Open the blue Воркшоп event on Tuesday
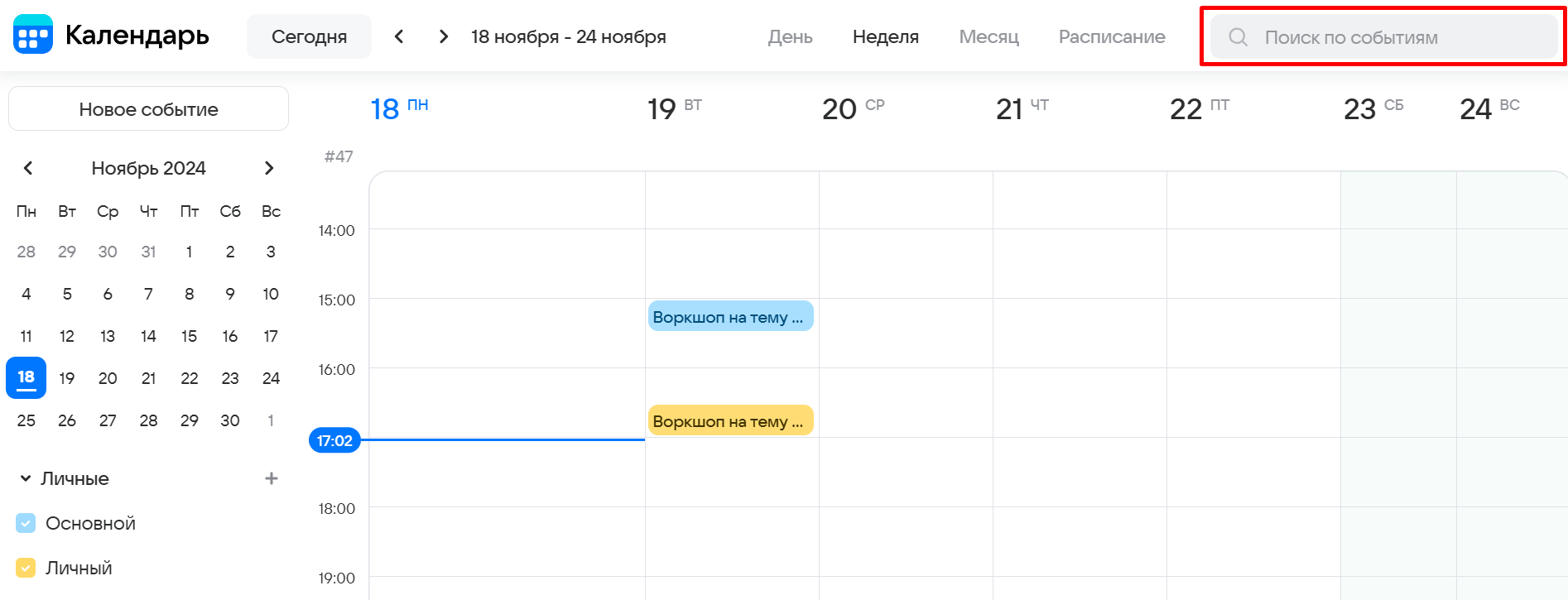1568x600 pixels. tap(730, 317)
